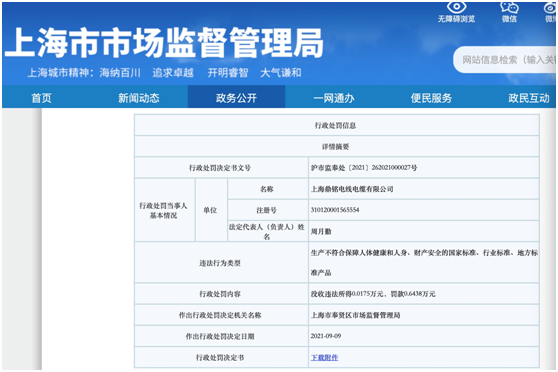Open the 微信 WeChat icon
Viewport: 558px width, 372px height.
pos(509,7)
